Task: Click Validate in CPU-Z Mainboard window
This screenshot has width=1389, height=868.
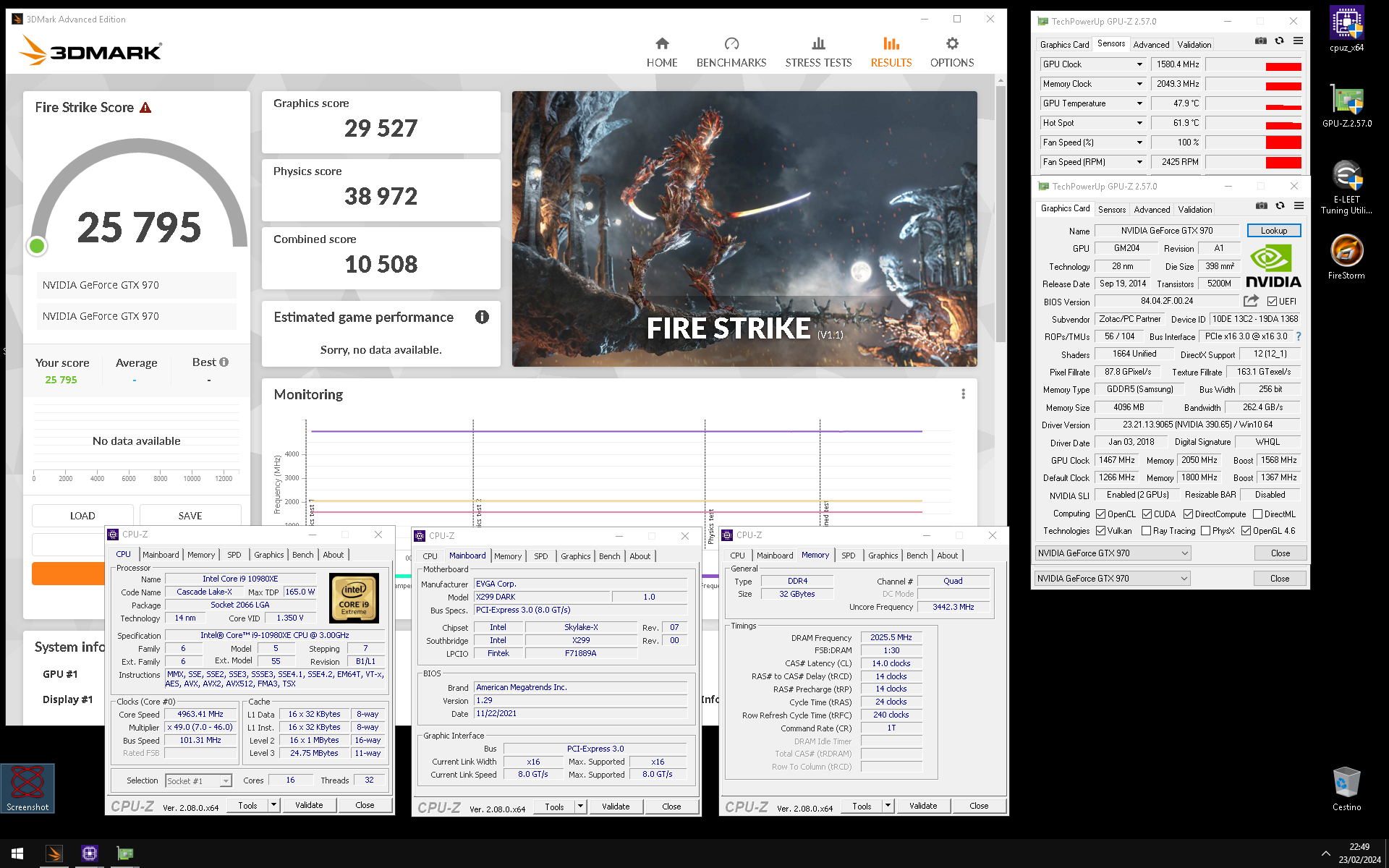Action: point(616,807)
